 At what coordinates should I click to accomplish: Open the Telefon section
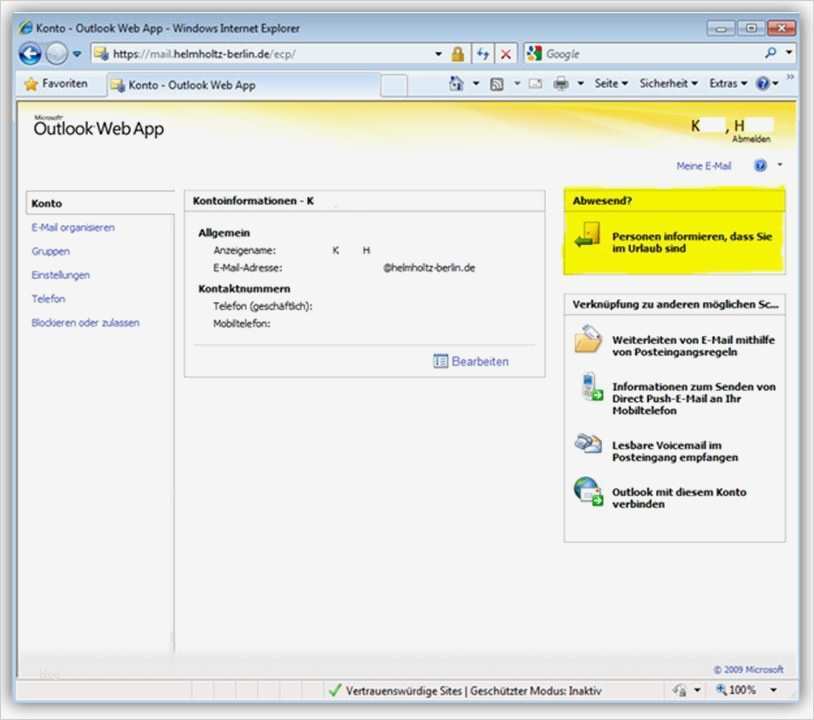point(48,299)
